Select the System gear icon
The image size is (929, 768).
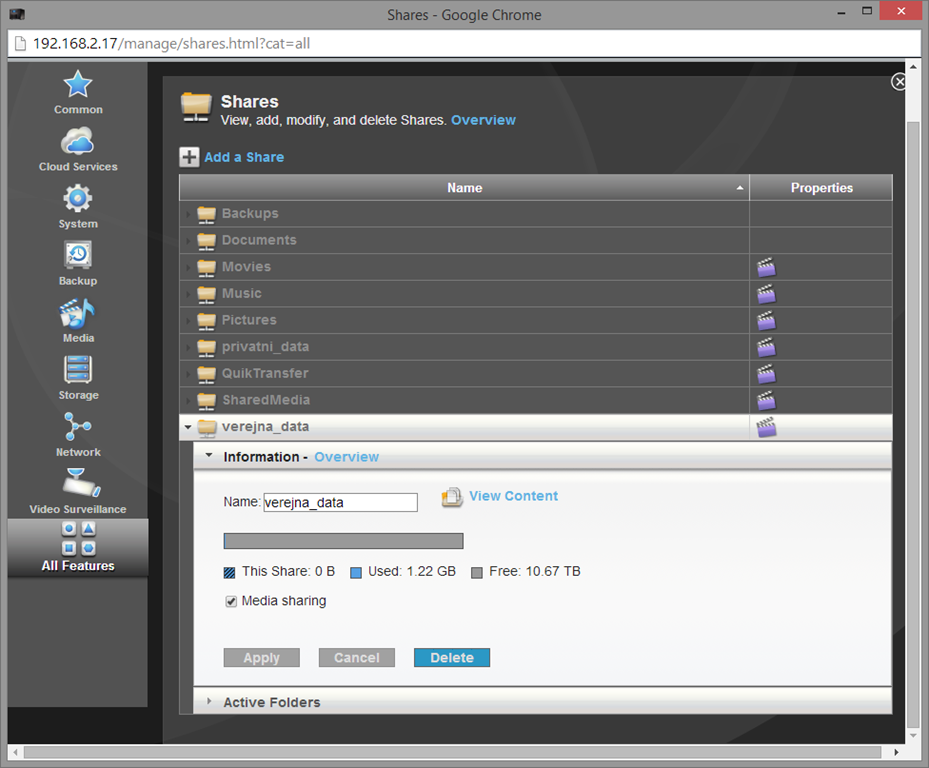[x=78, y=199]
